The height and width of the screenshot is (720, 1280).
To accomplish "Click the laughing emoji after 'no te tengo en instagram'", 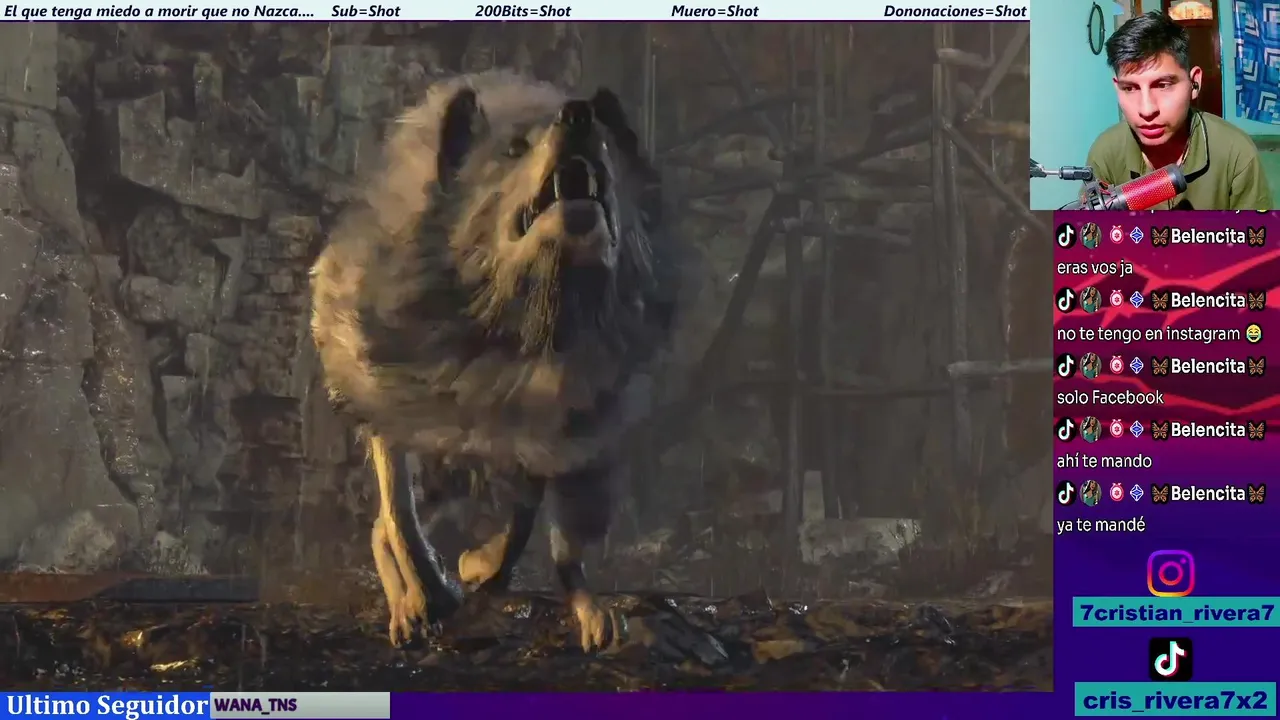I will (1253, 333).
